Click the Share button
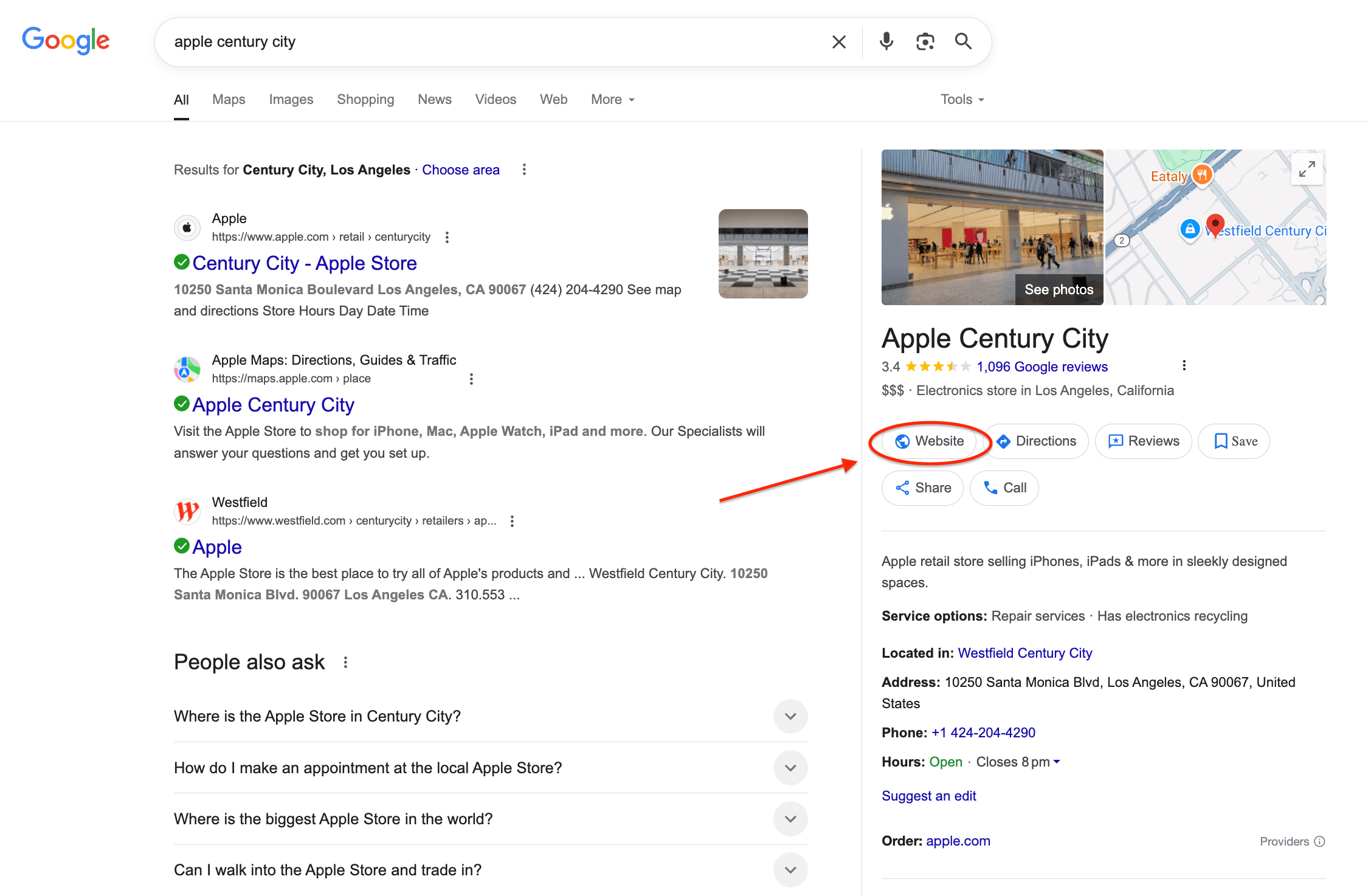 (922, 488)
